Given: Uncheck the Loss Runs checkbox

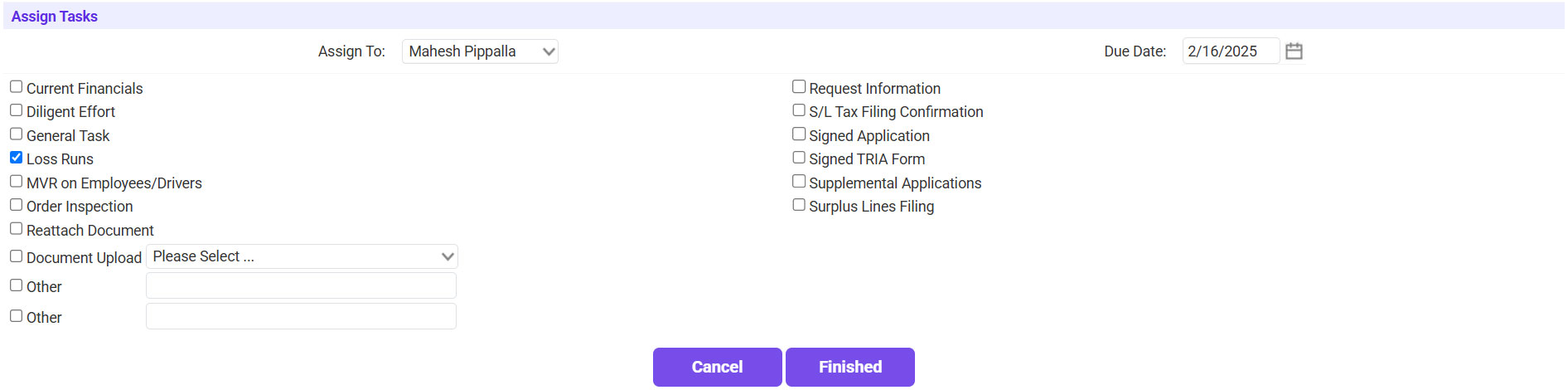Looking at the screenshot, I should pos(17,158).
